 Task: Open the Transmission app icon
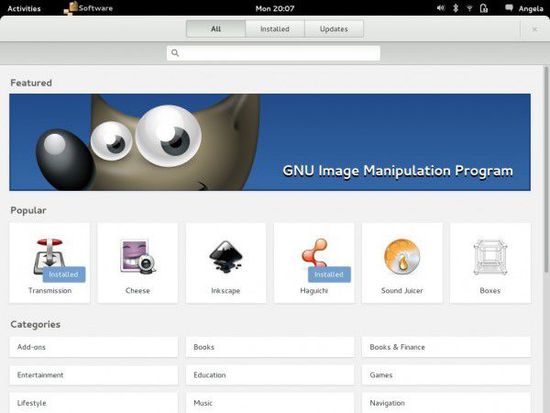(x=49, y=257)
